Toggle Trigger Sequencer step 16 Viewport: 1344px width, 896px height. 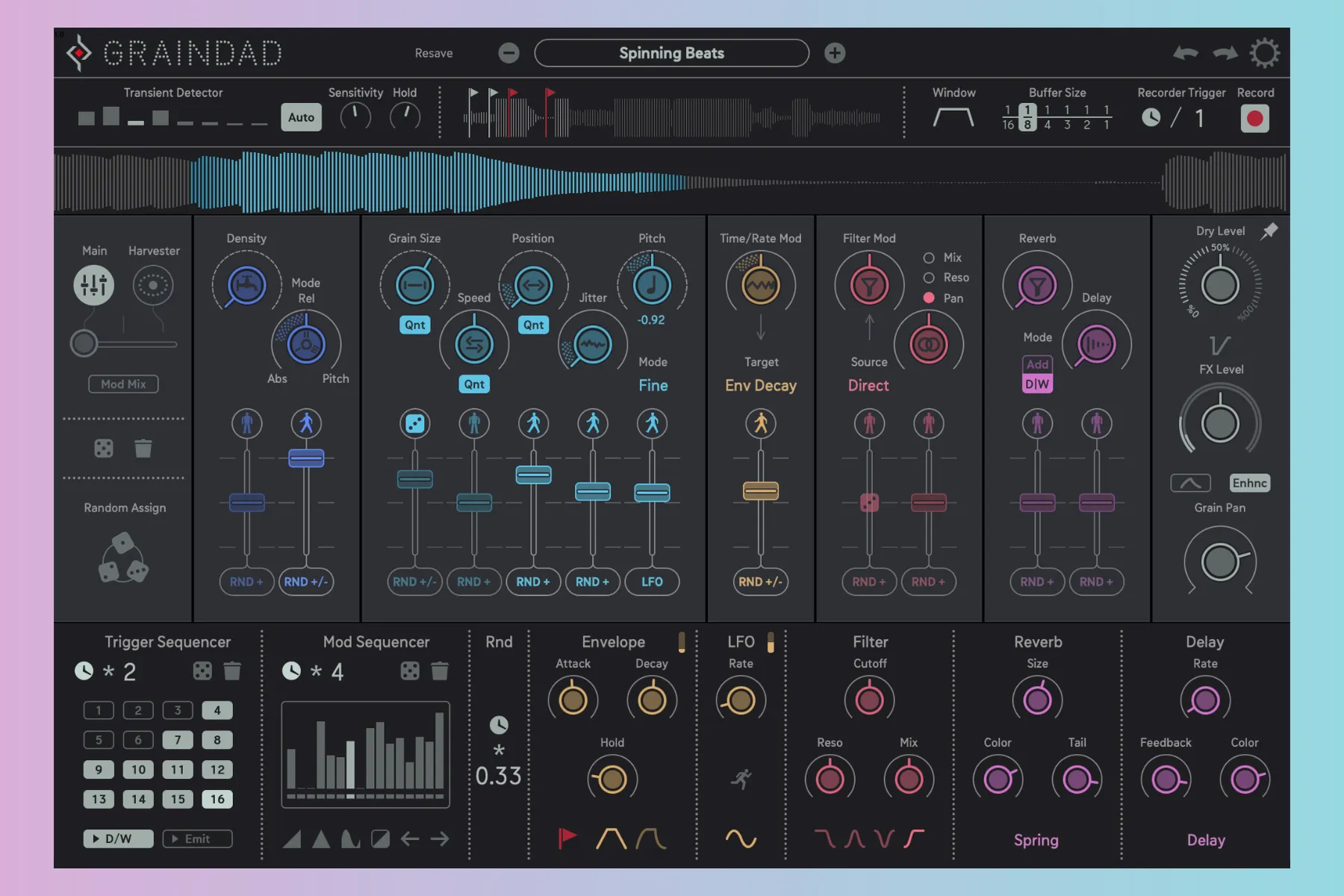217,799
